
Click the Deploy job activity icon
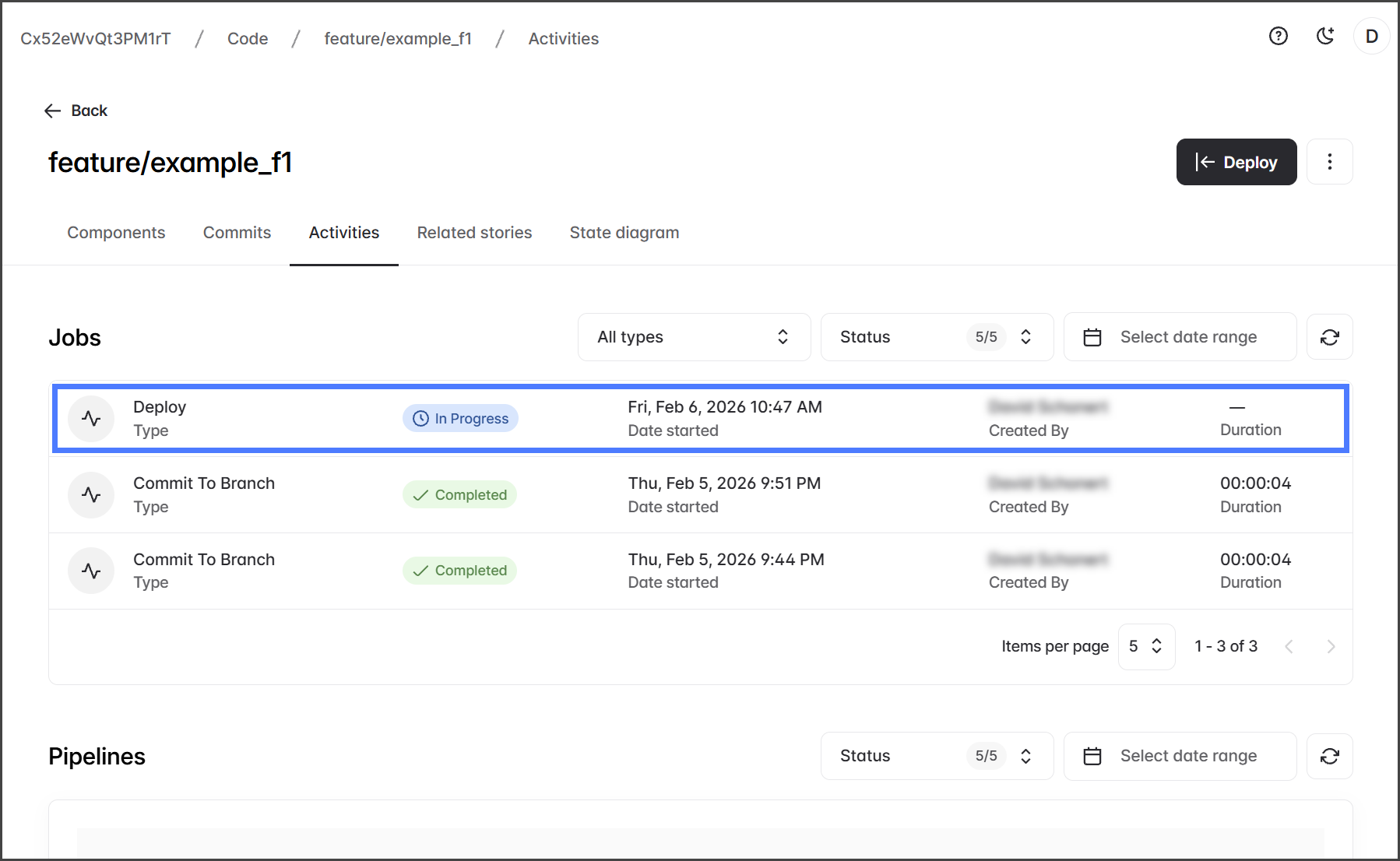[x=91, y=419]
